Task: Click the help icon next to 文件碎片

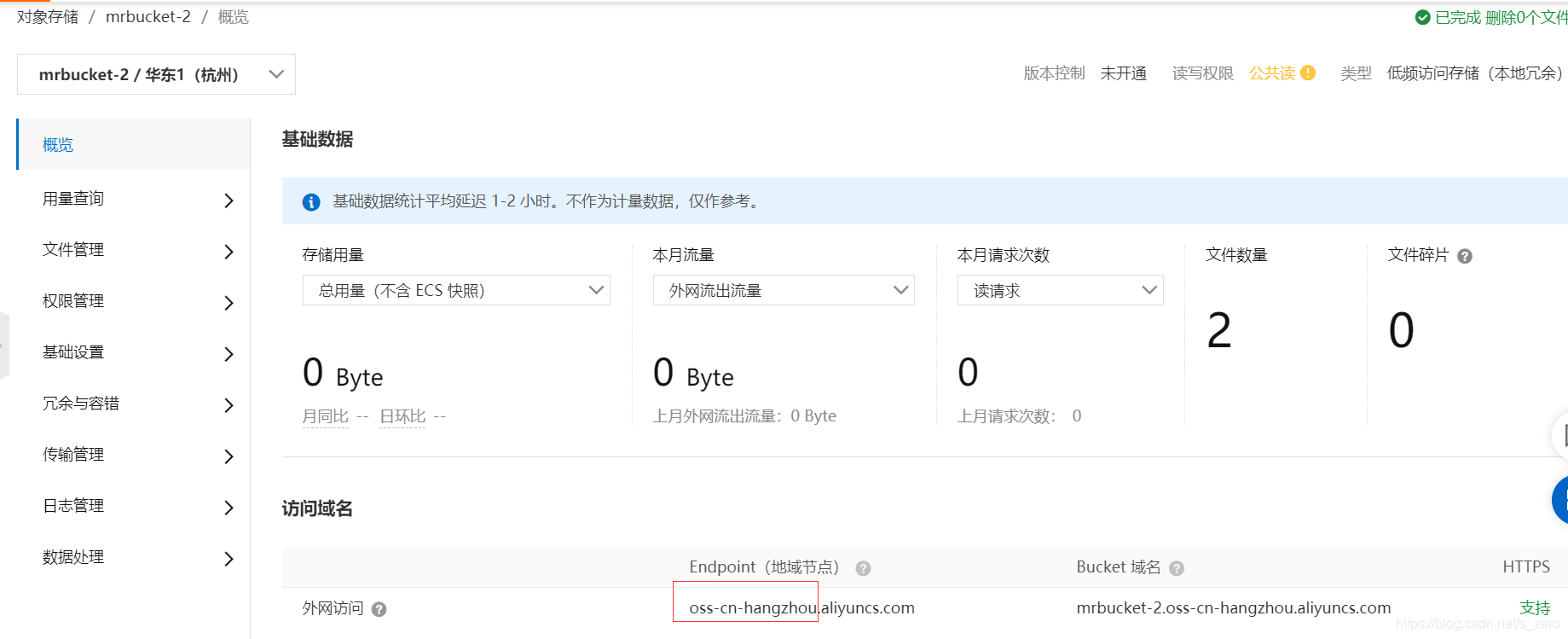Action: (x=1465, y=256)
